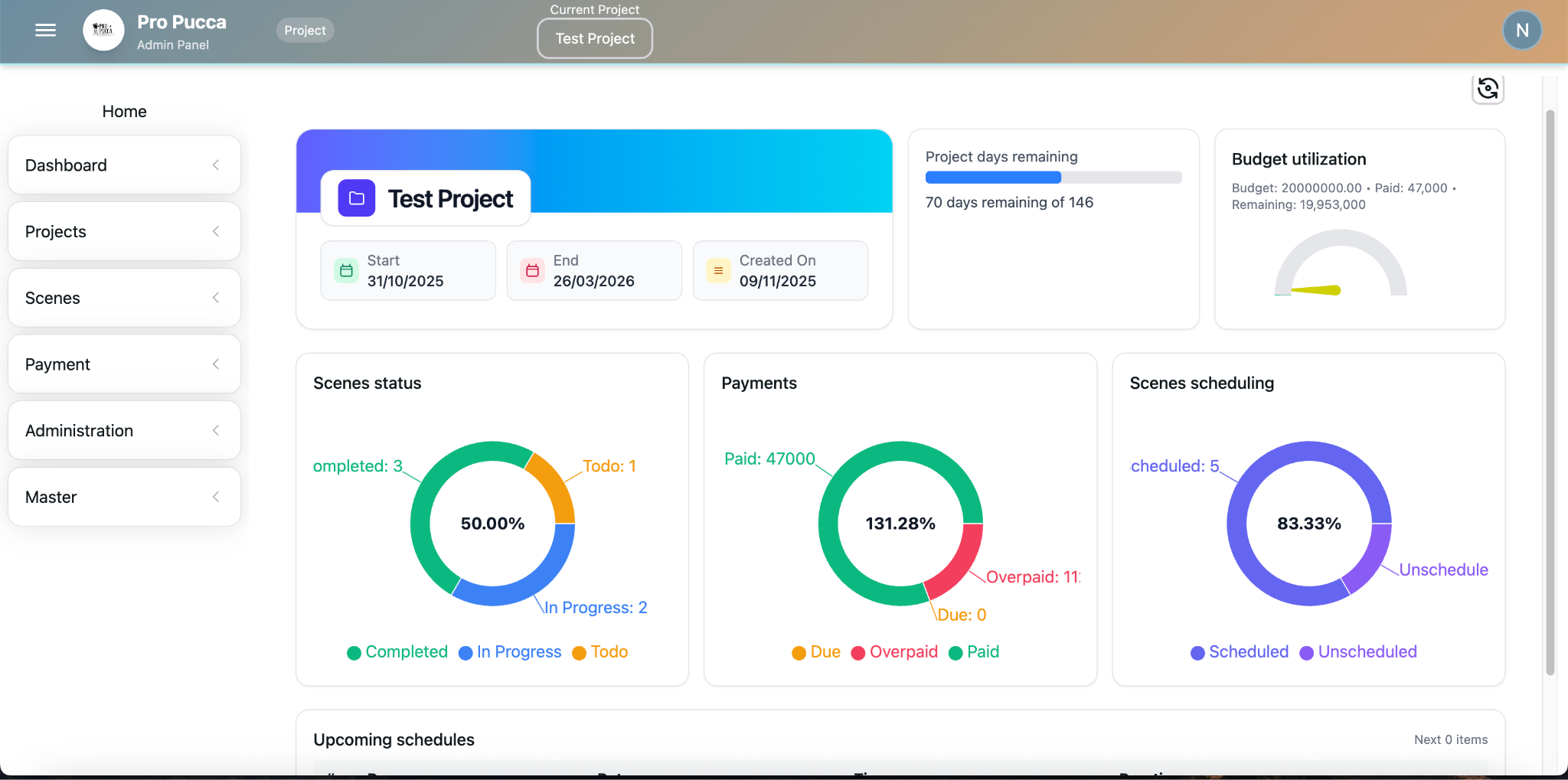Click the Project chip in header
The height and width of the screenshot is (780, 1568).
[305, 31]
